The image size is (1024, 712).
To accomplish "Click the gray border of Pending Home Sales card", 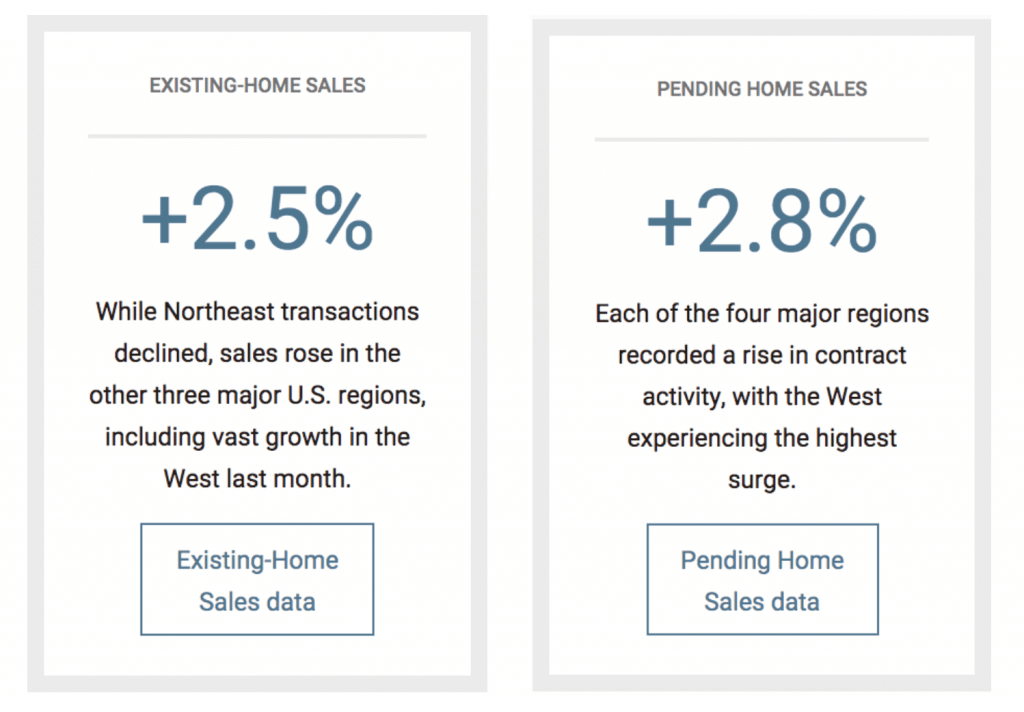I will tap(541, 355).
